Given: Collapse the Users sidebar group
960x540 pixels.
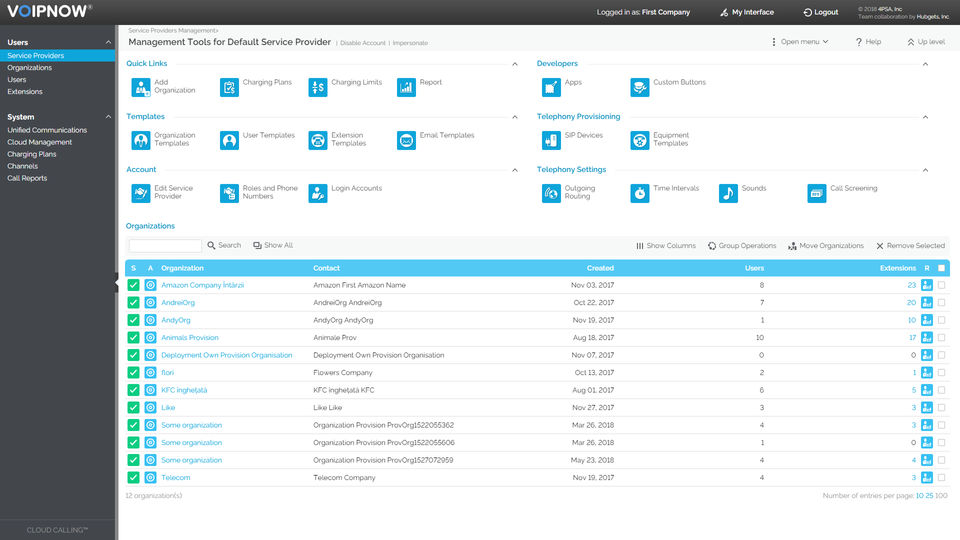Looking at the screenshot, I should (109, 42).
